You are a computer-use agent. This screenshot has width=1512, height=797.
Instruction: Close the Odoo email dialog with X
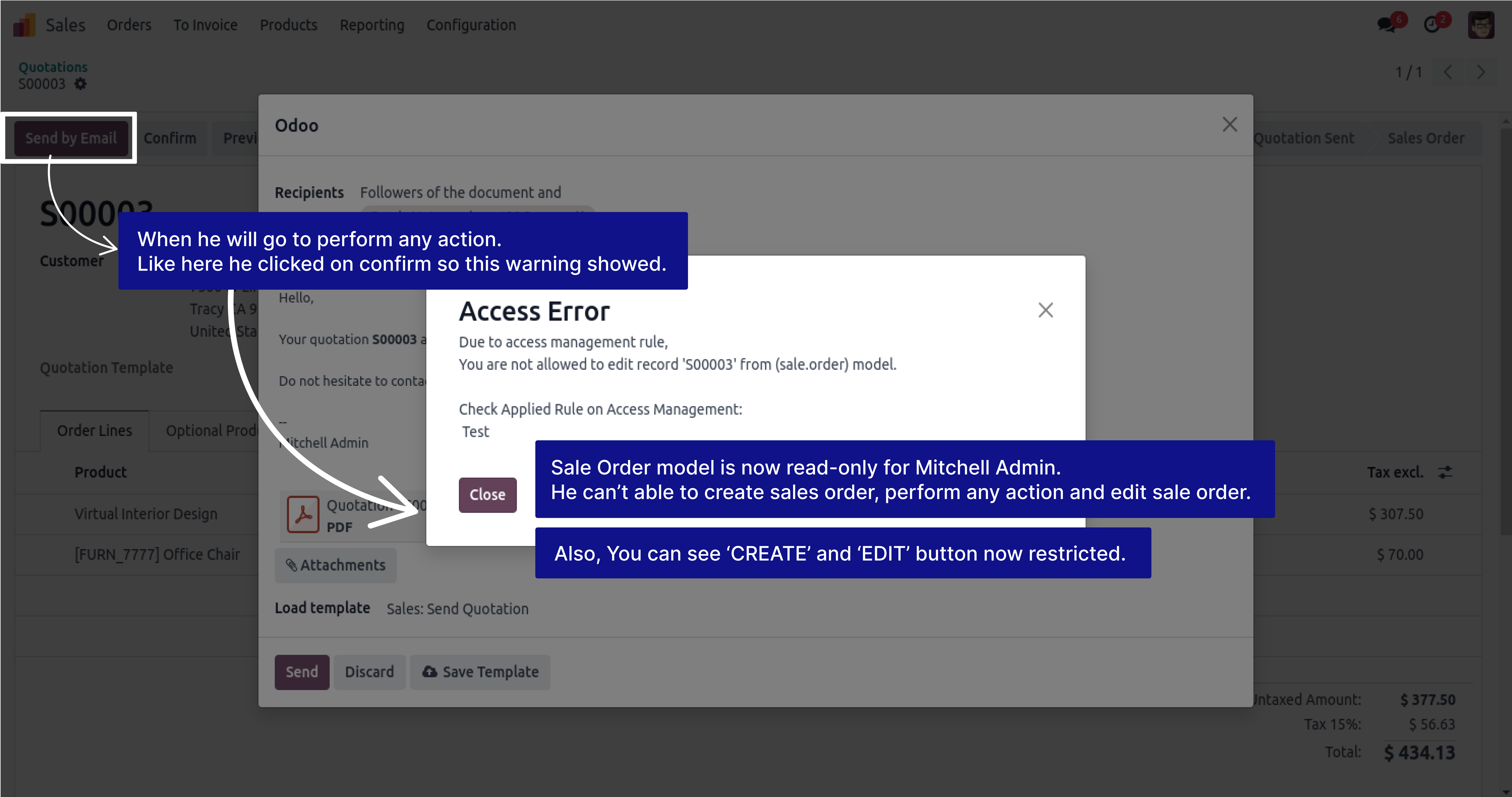[1230, 125]
